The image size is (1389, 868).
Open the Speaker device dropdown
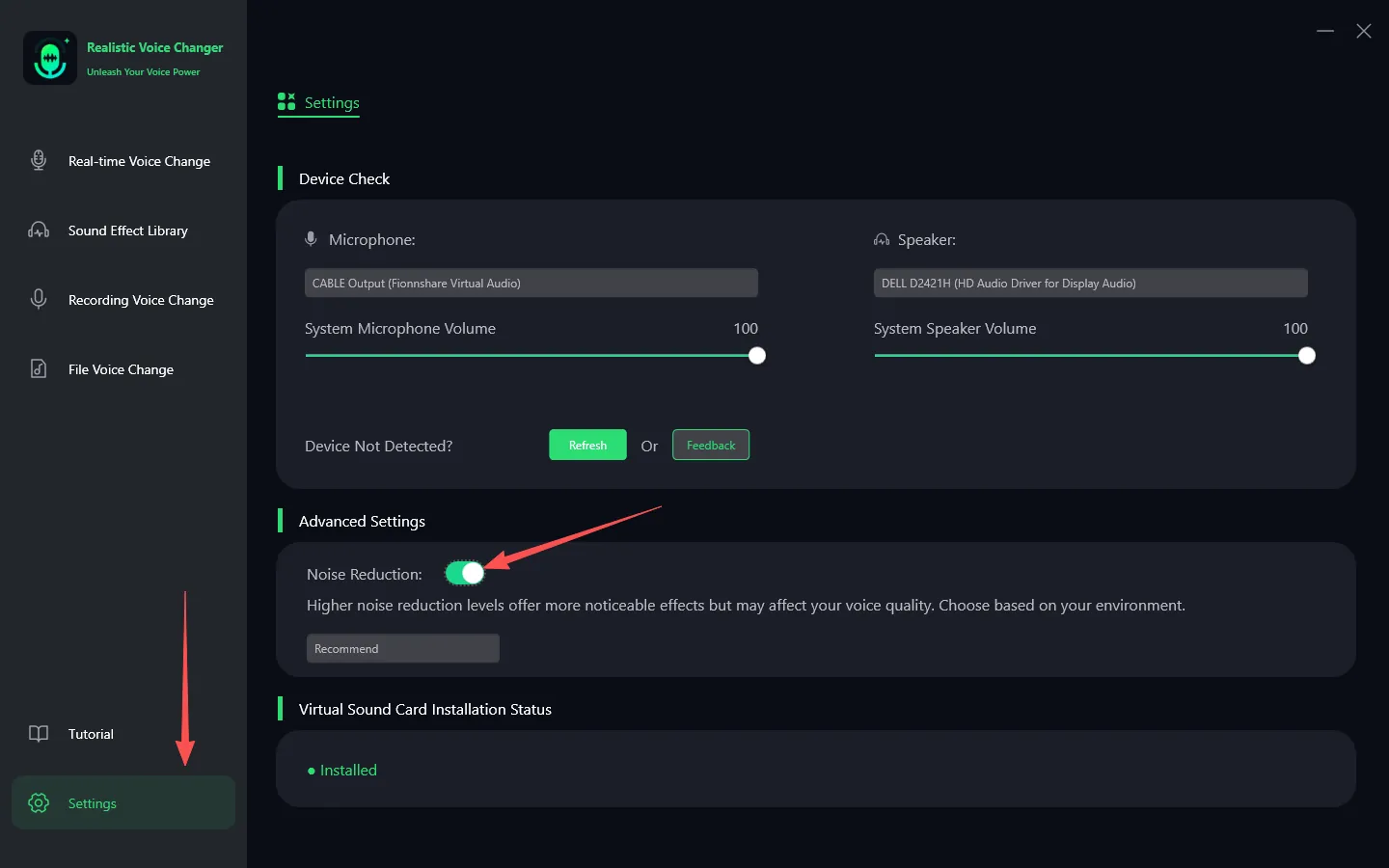[1090, 284]
